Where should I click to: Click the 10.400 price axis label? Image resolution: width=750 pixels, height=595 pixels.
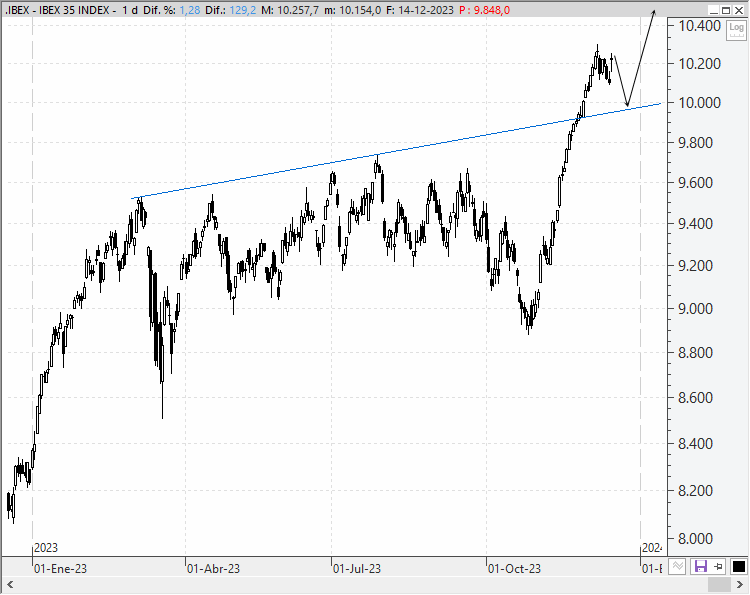[700, 26]
